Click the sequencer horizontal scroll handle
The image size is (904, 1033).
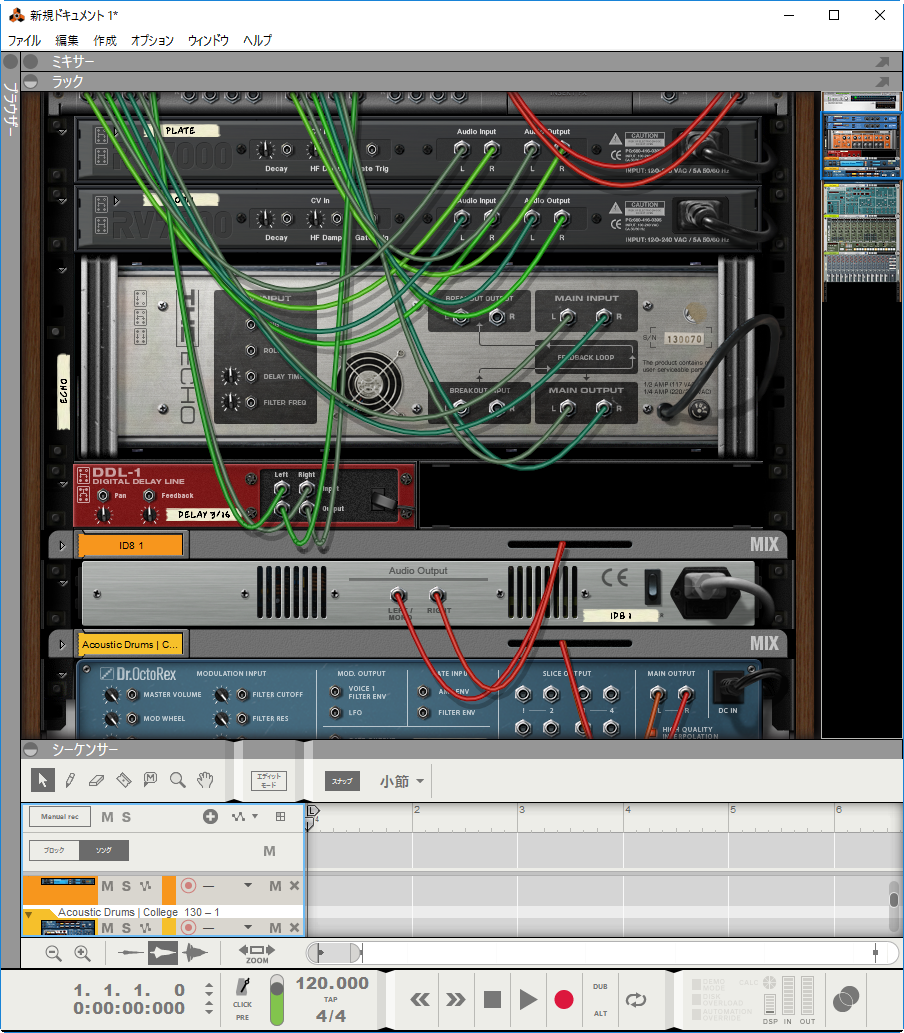335,953
